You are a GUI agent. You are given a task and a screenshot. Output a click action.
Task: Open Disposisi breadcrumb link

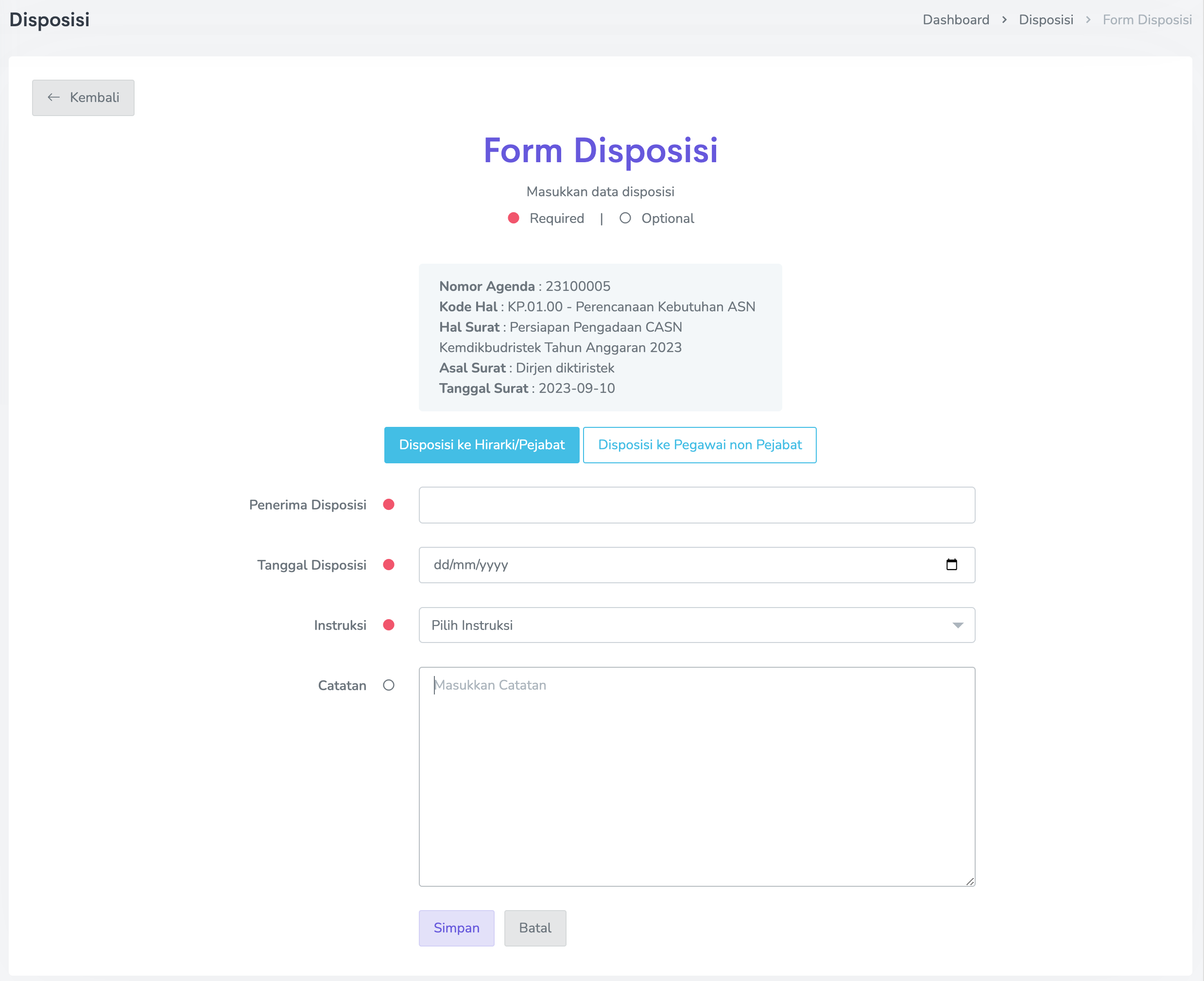tap(1045, 20)
